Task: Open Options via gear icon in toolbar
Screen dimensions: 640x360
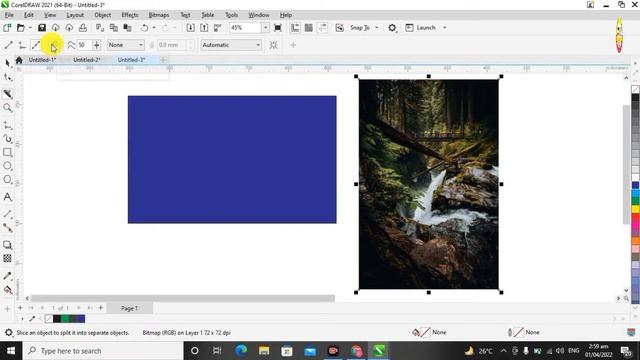Action: [392, 28]
